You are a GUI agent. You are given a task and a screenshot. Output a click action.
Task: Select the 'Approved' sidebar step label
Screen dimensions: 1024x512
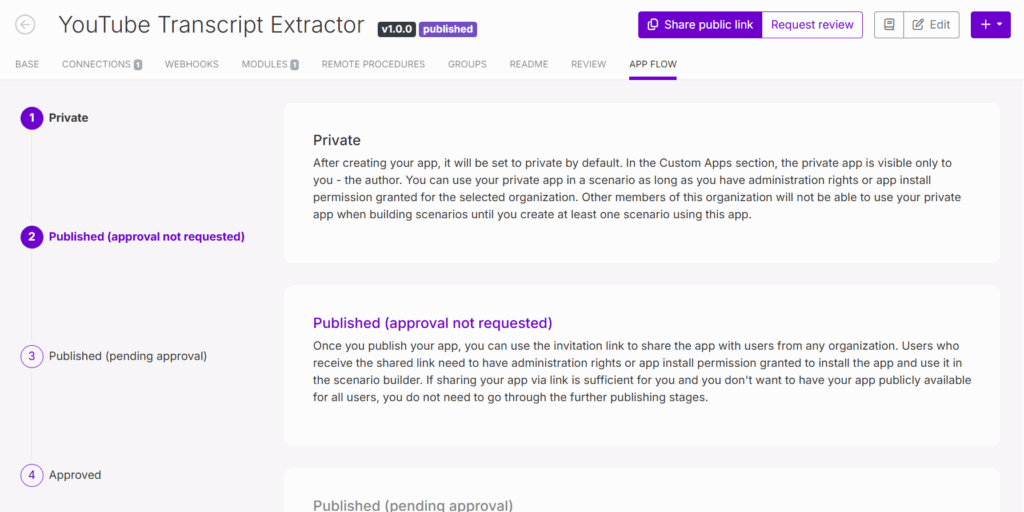[75, 475]
